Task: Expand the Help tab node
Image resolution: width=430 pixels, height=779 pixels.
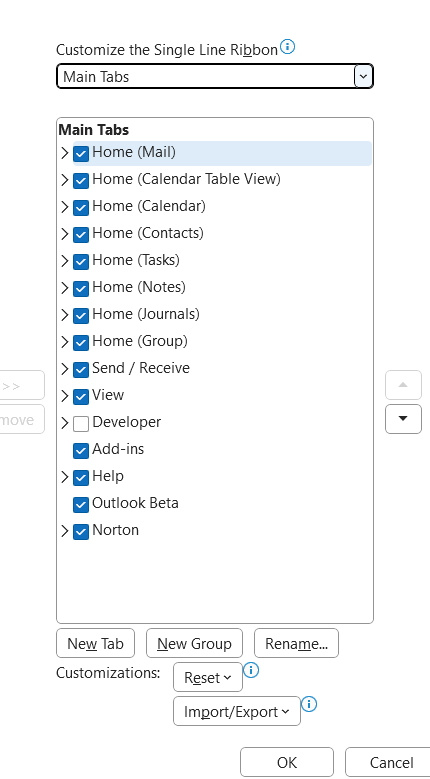Action: click(x=65, y=477)
